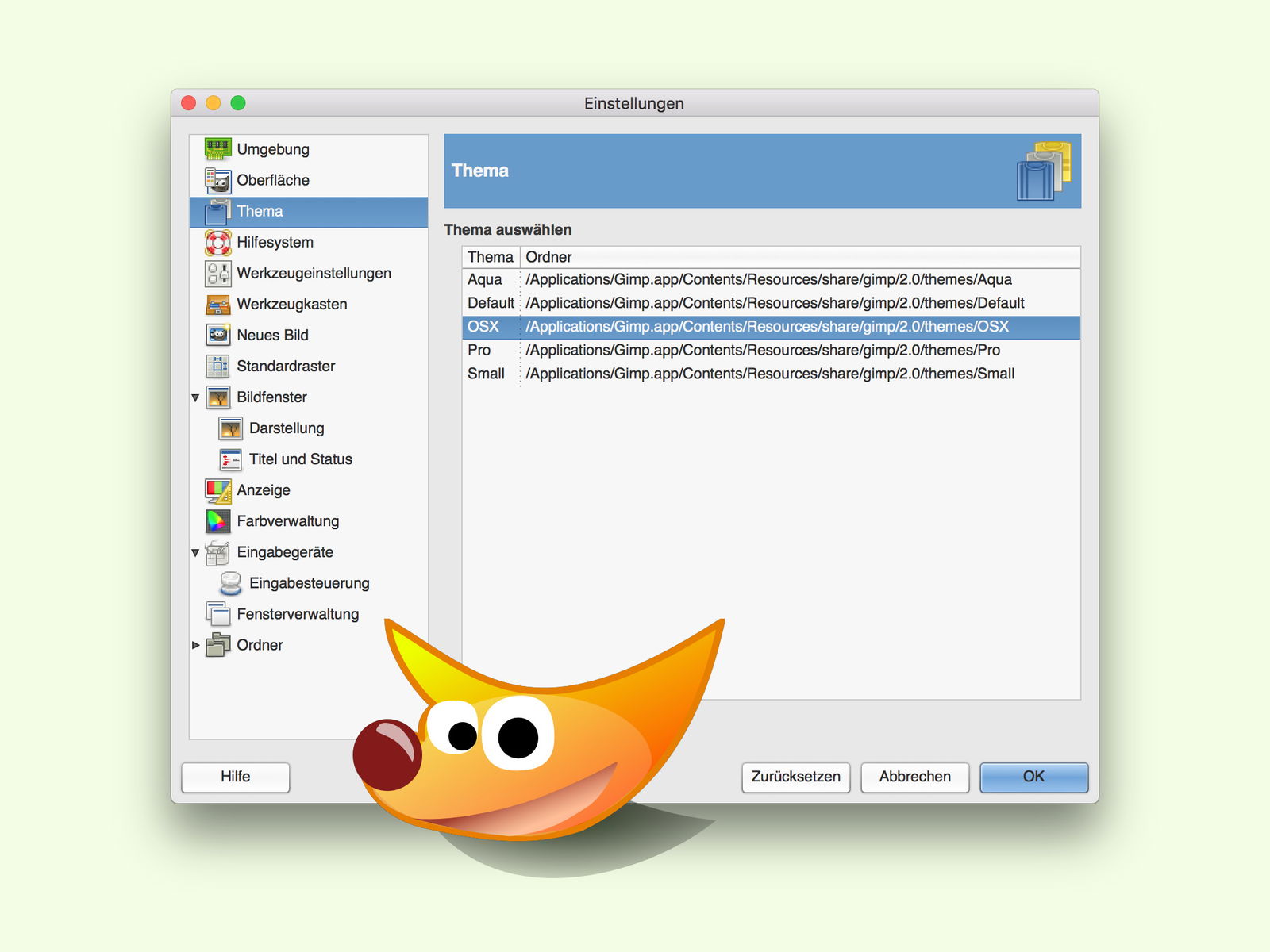Click the Werkzeugeinstellungen icon

(x=217, y=273)
